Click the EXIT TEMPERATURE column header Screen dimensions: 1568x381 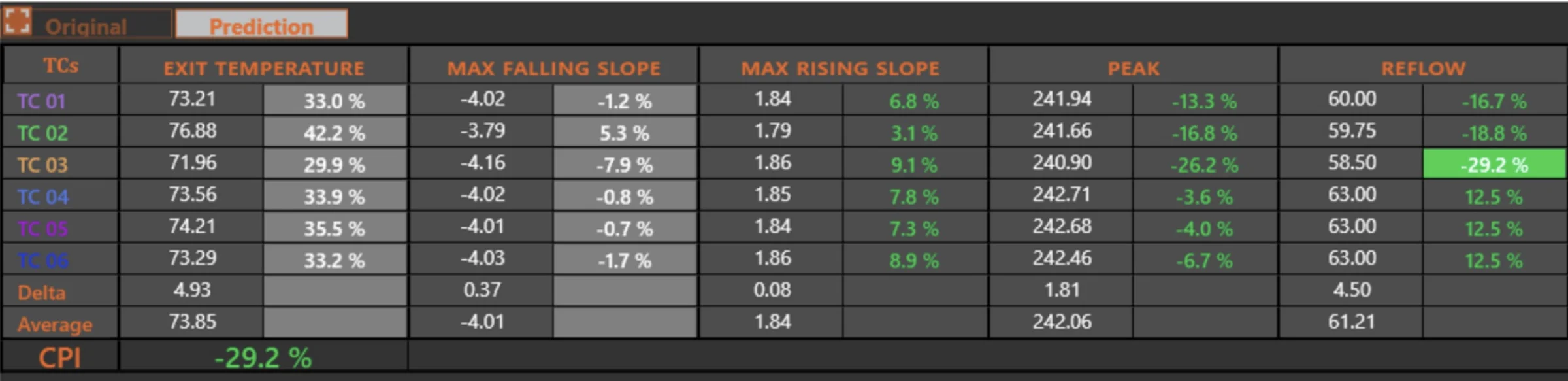pyautogui.click(x=264, y=68)
